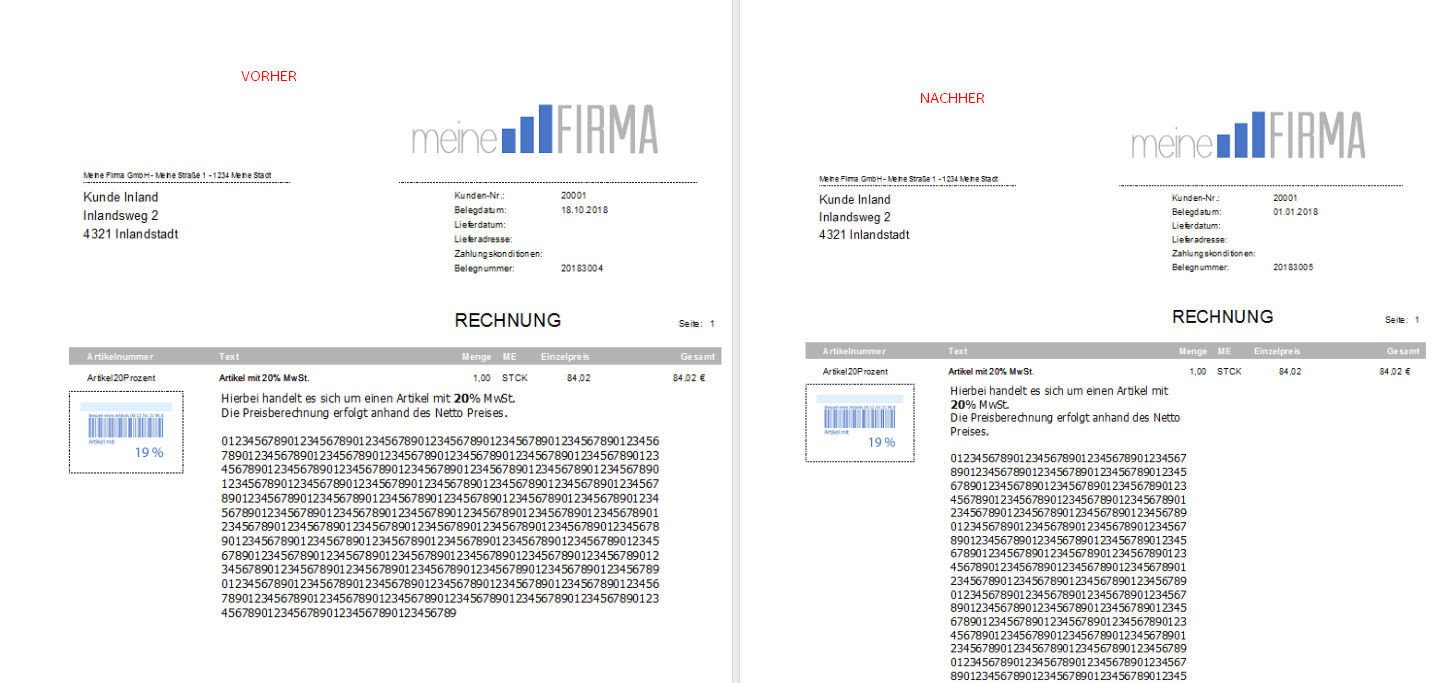Click the RECHNUNG heading in the right document
The image size is (1452, 683).
[x=1222, y=317]
